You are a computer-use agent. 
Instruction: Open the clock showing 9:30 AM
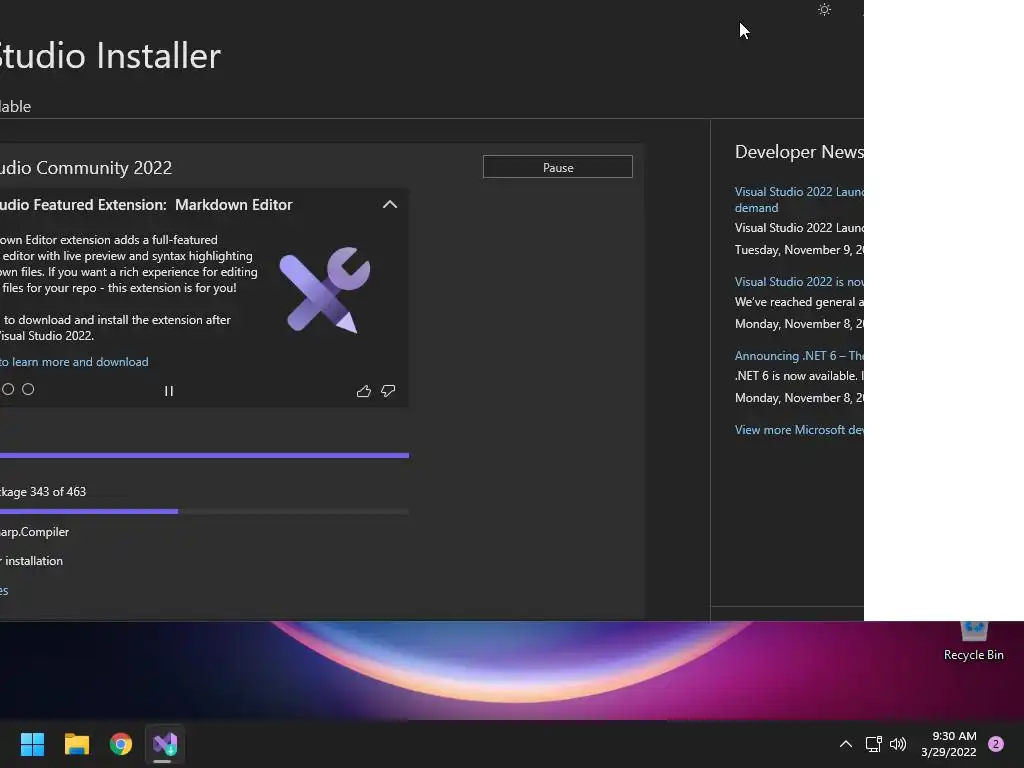point(949,744)
